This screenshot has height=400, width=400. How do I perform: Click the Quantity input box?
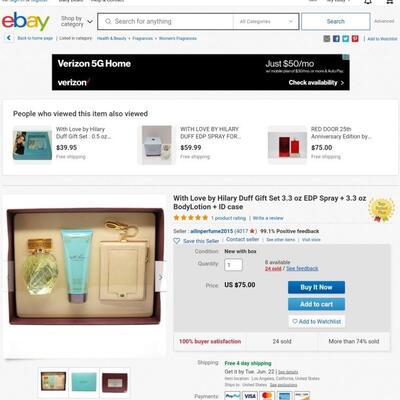tap(233, 265)
